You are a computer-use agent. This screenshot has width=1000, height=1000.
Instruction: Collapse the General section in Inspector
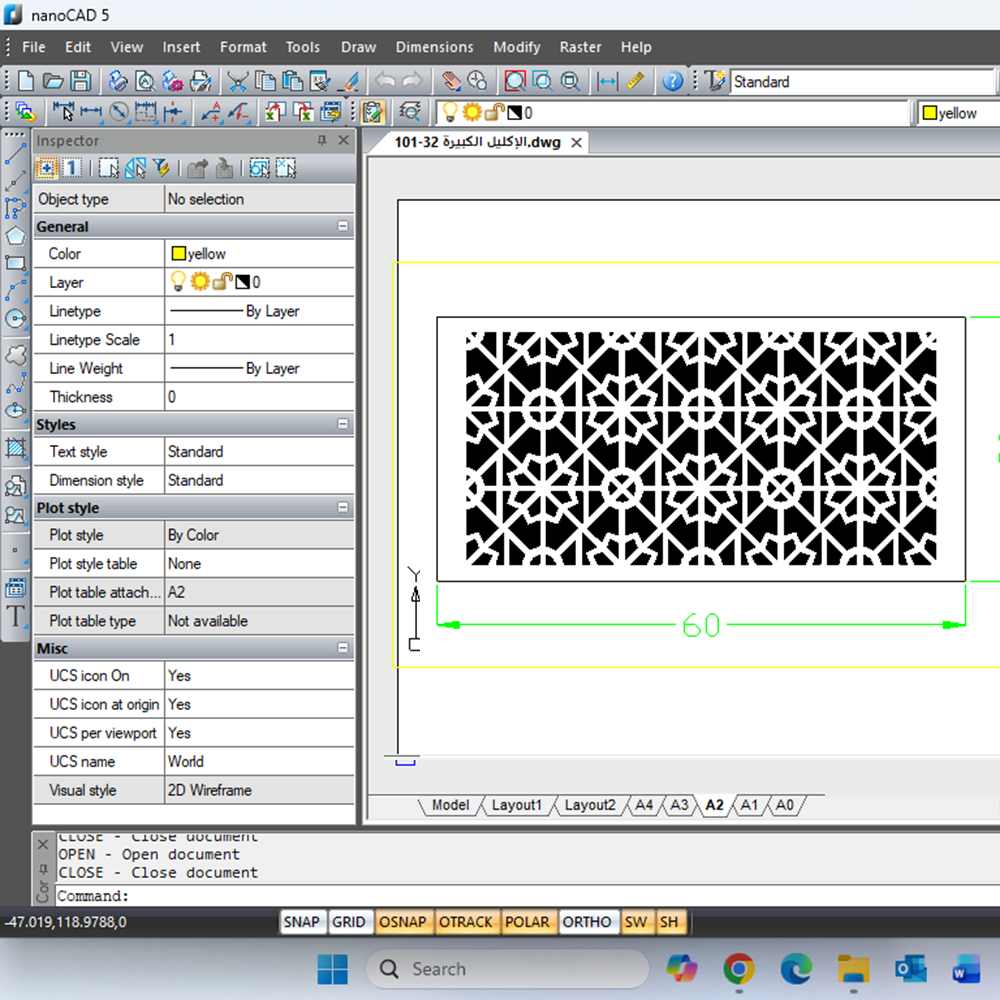coord(343,227)
